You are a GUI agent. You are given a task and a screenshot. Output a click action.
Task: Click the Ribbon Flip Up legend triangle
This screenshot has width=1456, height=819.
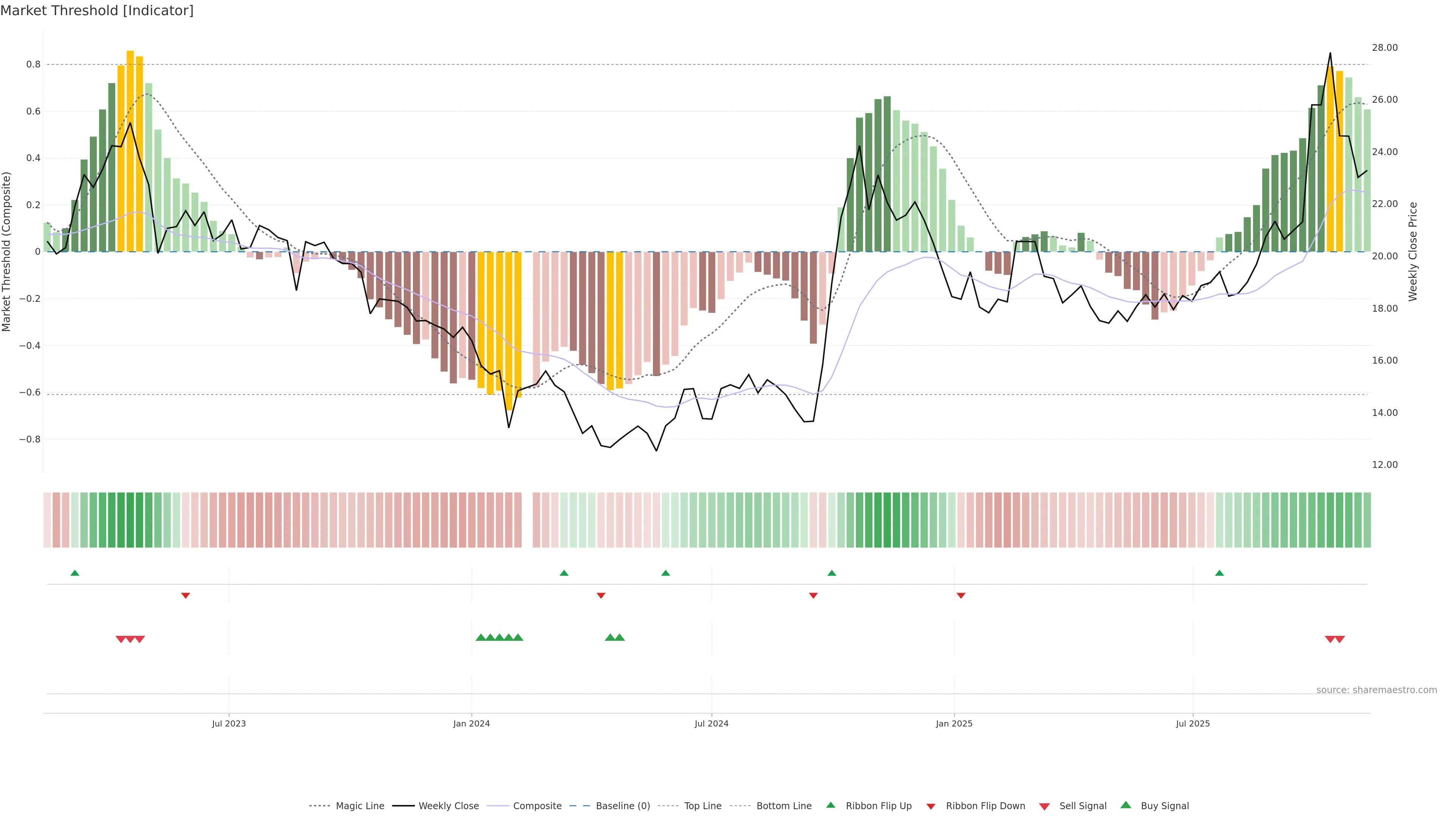point(830,805)
